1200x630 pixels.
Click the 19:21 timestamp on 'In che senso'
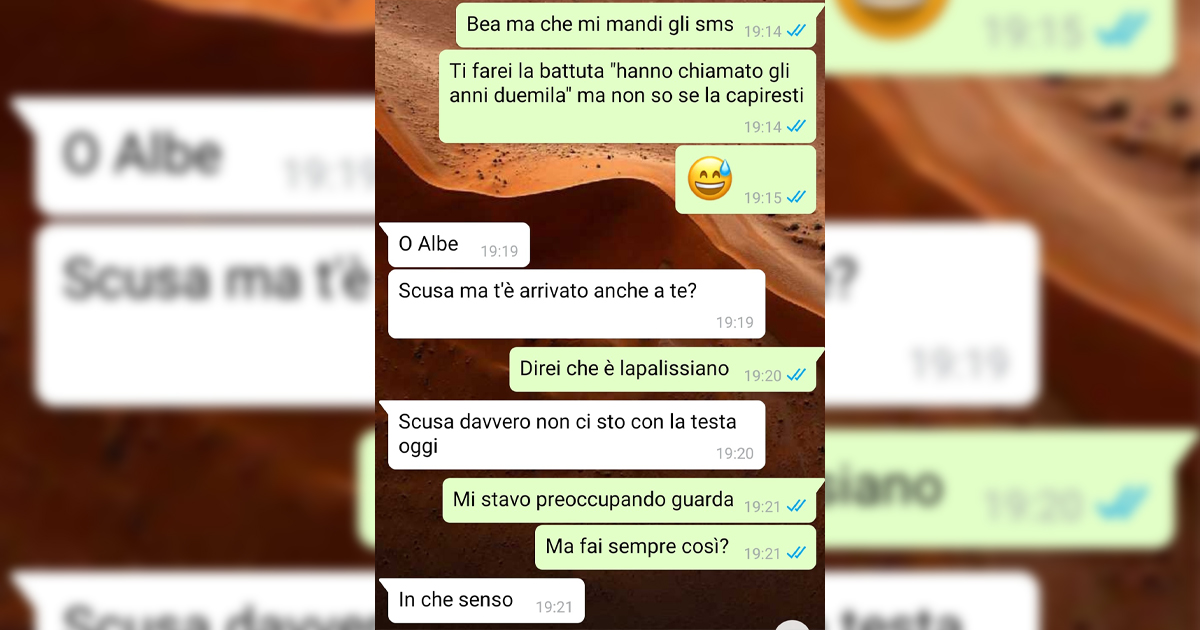[554, 606]
